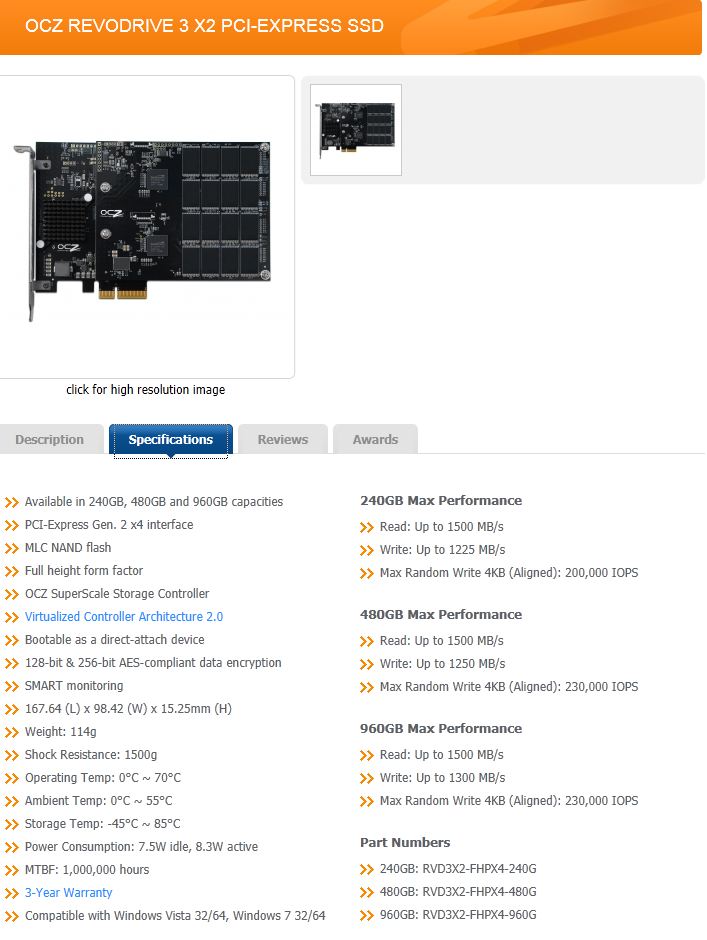Click the arrow bullet beside MLC NAND flash
This screenshot has height=940, width=707.
click(11, 549)
